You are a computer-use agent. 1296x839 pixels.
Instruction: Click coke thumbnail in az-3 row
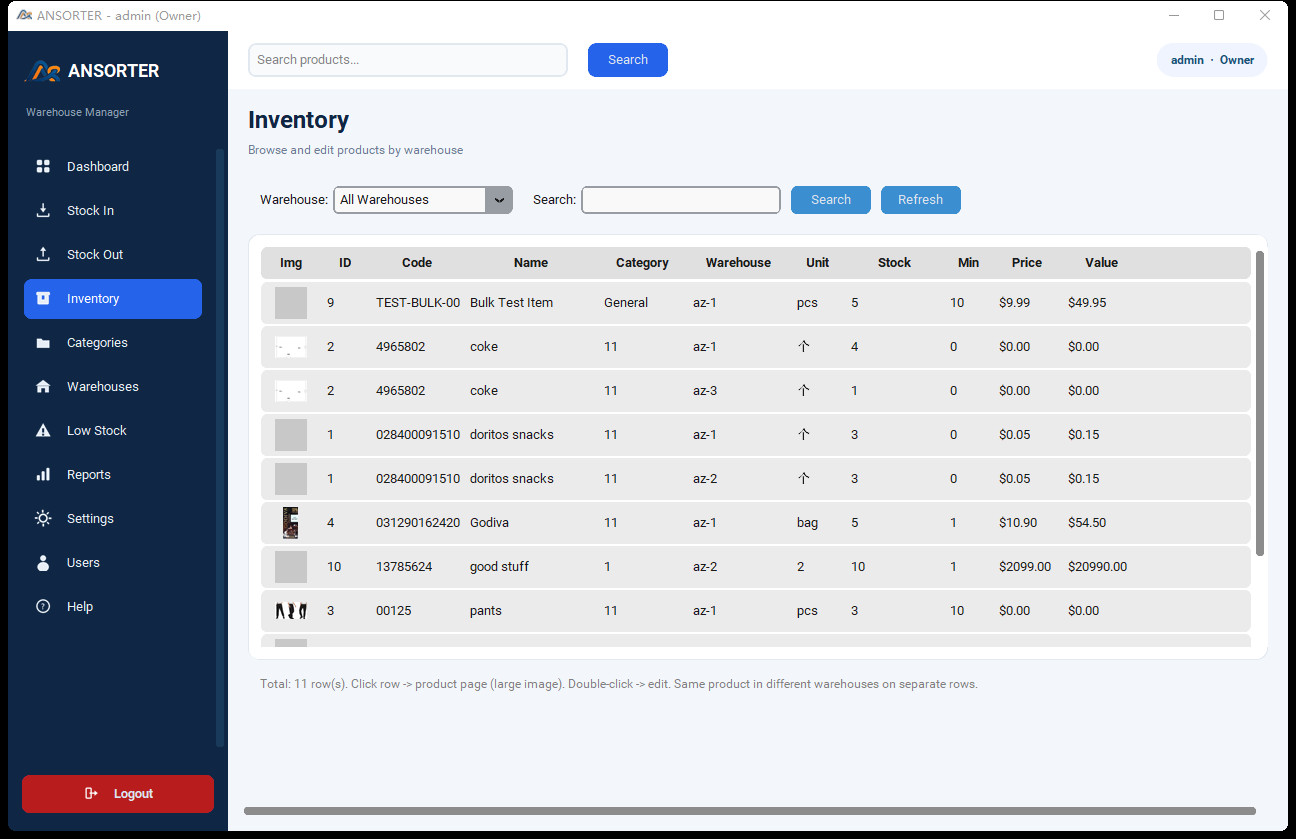coord(291,391)
